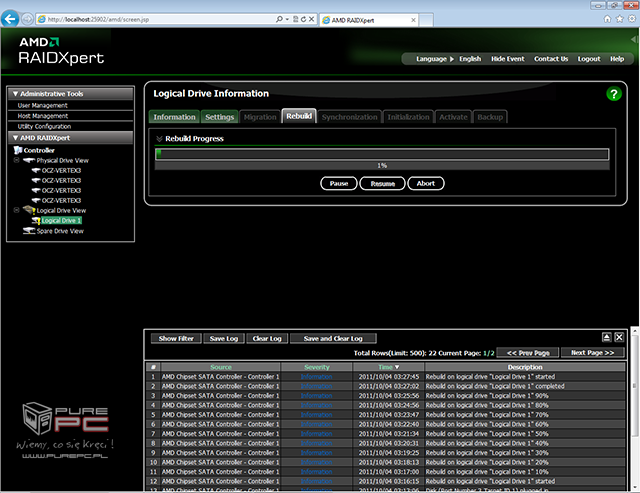Screen dimensions: 640x493
Task: Open the Synchronization tab
Action: click(349, 117)
